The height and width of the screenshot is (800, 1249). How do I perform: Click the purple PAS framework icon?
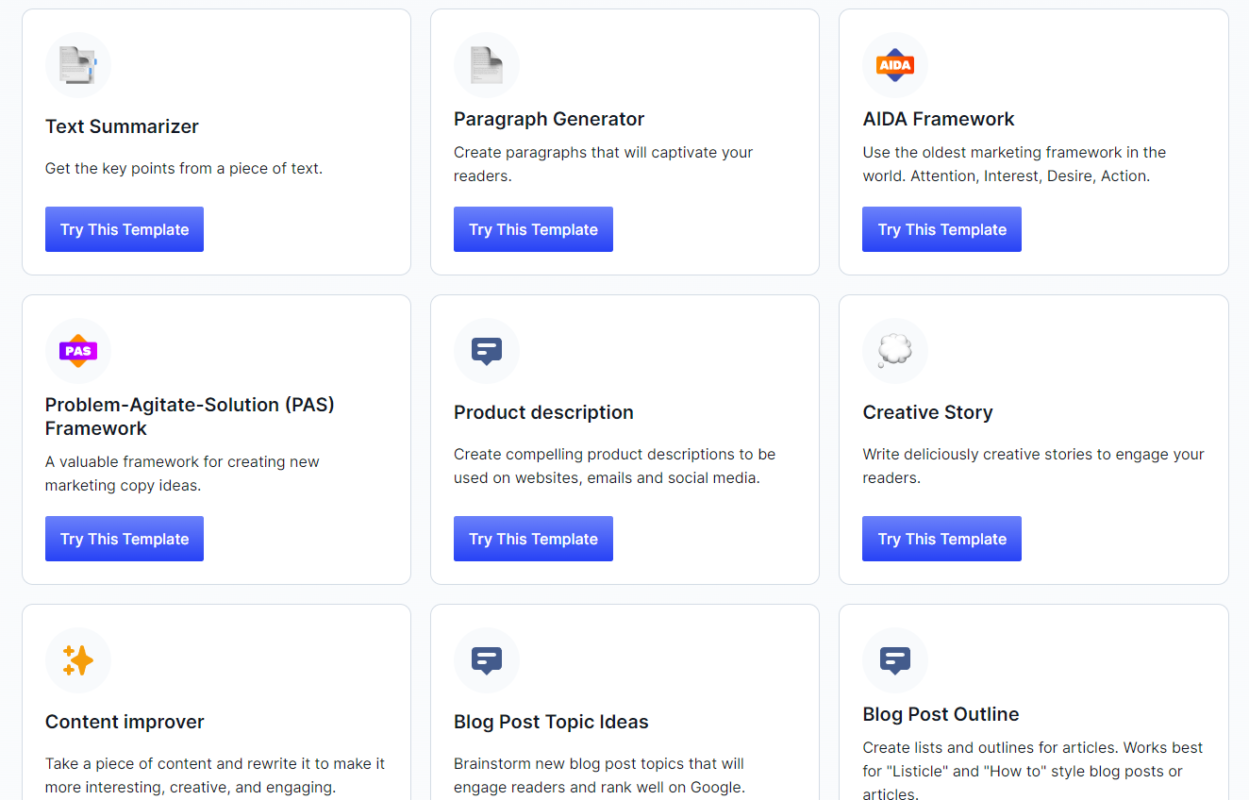78,351
